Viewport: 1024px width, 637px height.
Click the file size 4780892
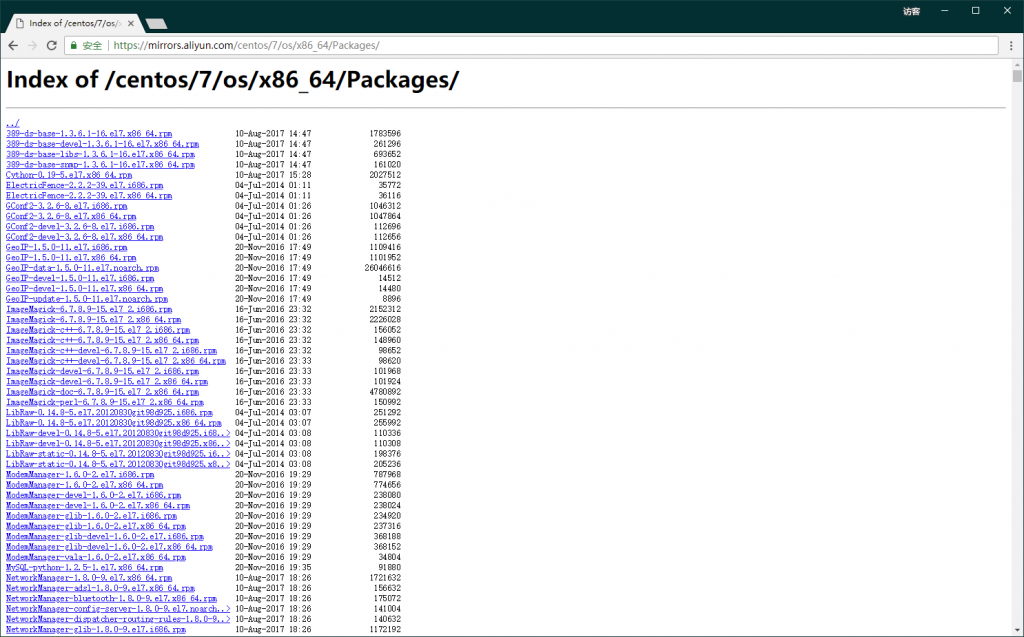[385, 392]
